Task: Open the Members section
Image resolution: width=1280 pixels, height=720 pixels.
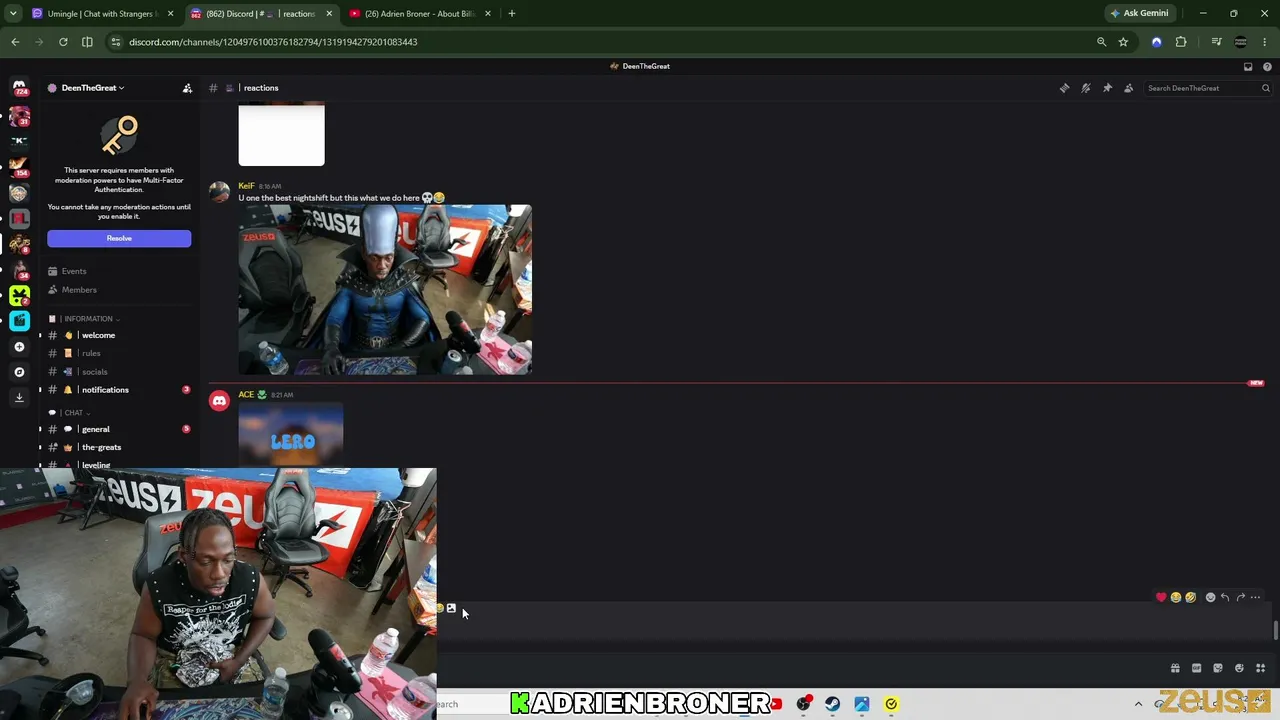Action: [x=118, y=290]
